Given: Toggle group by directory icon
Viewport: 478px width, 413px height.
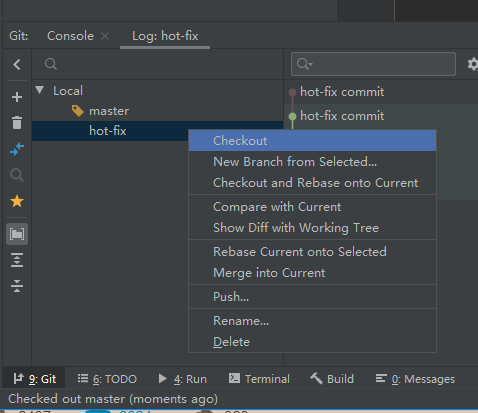Looking at the screenshot, I should [17, 234].
